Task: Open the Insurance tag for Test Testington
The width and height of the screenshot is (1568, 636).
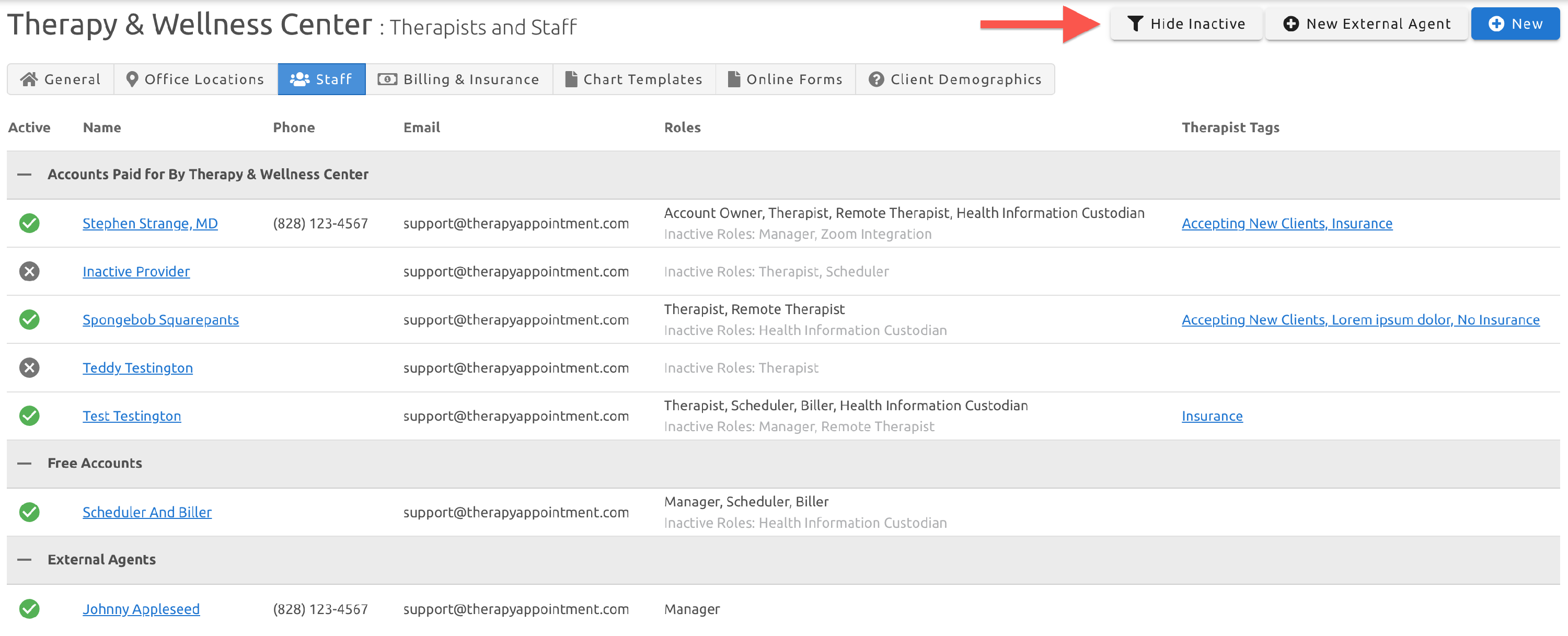Action: [x=1212, y=415]
